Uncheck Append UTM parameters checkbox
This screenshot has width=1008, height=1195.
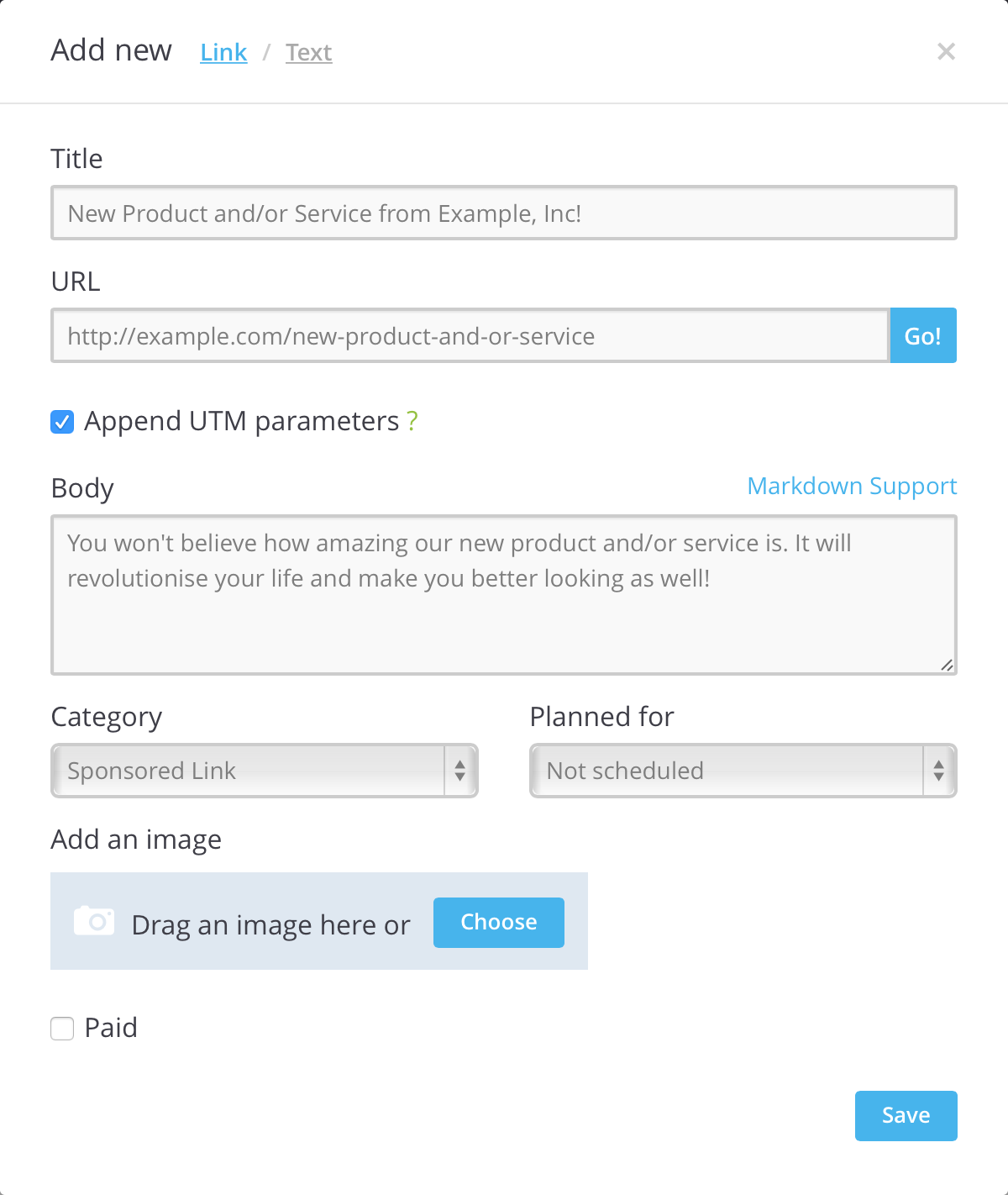(62, 421)
